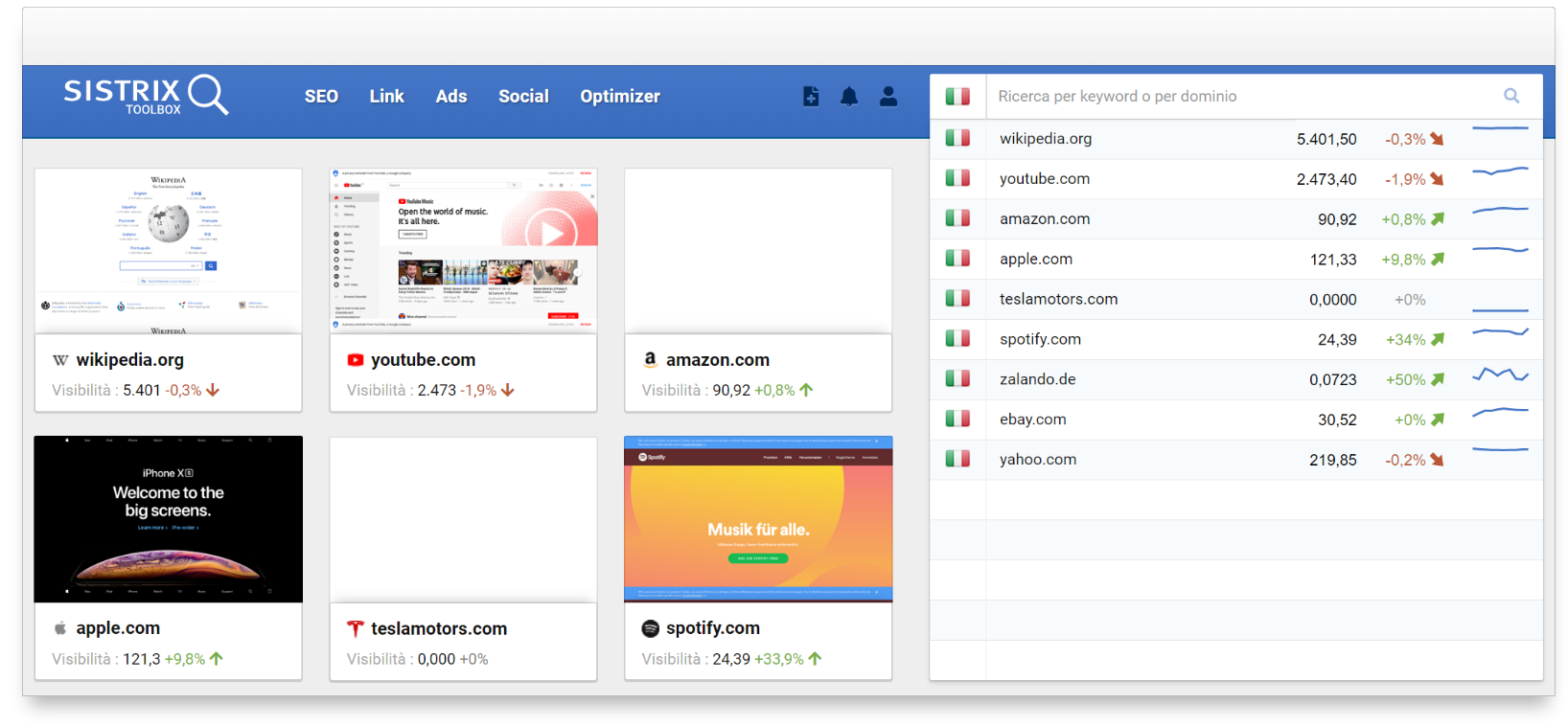Click teslamotors.com in the domain list

(x=1059, y=300)
